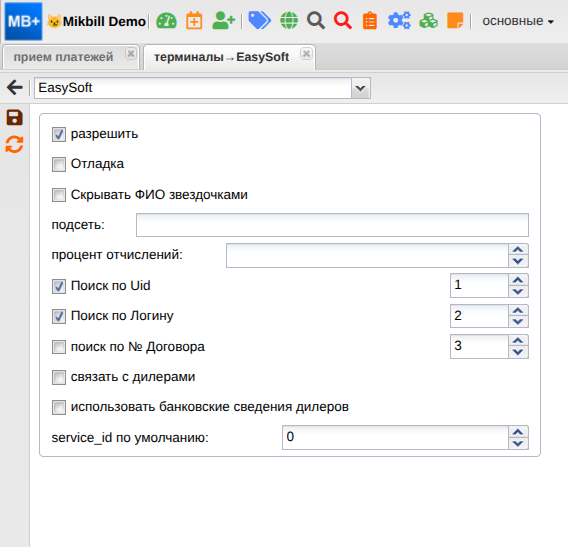Click the процент отчислений input field
The width and height of the screenshot is (568, 547).
click(x=367, y=255)
